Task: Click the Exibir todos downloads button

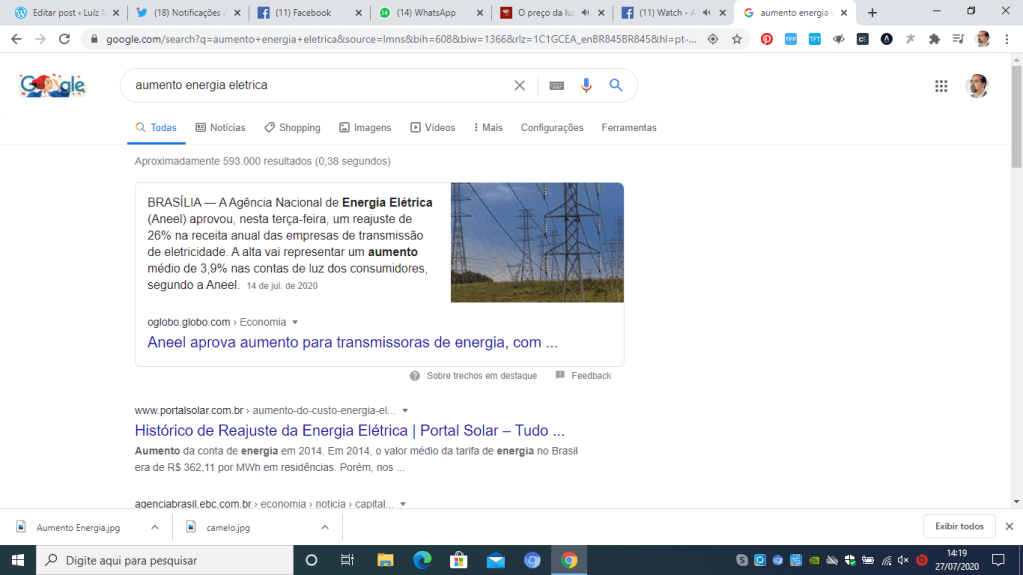Action: [958, 526]
